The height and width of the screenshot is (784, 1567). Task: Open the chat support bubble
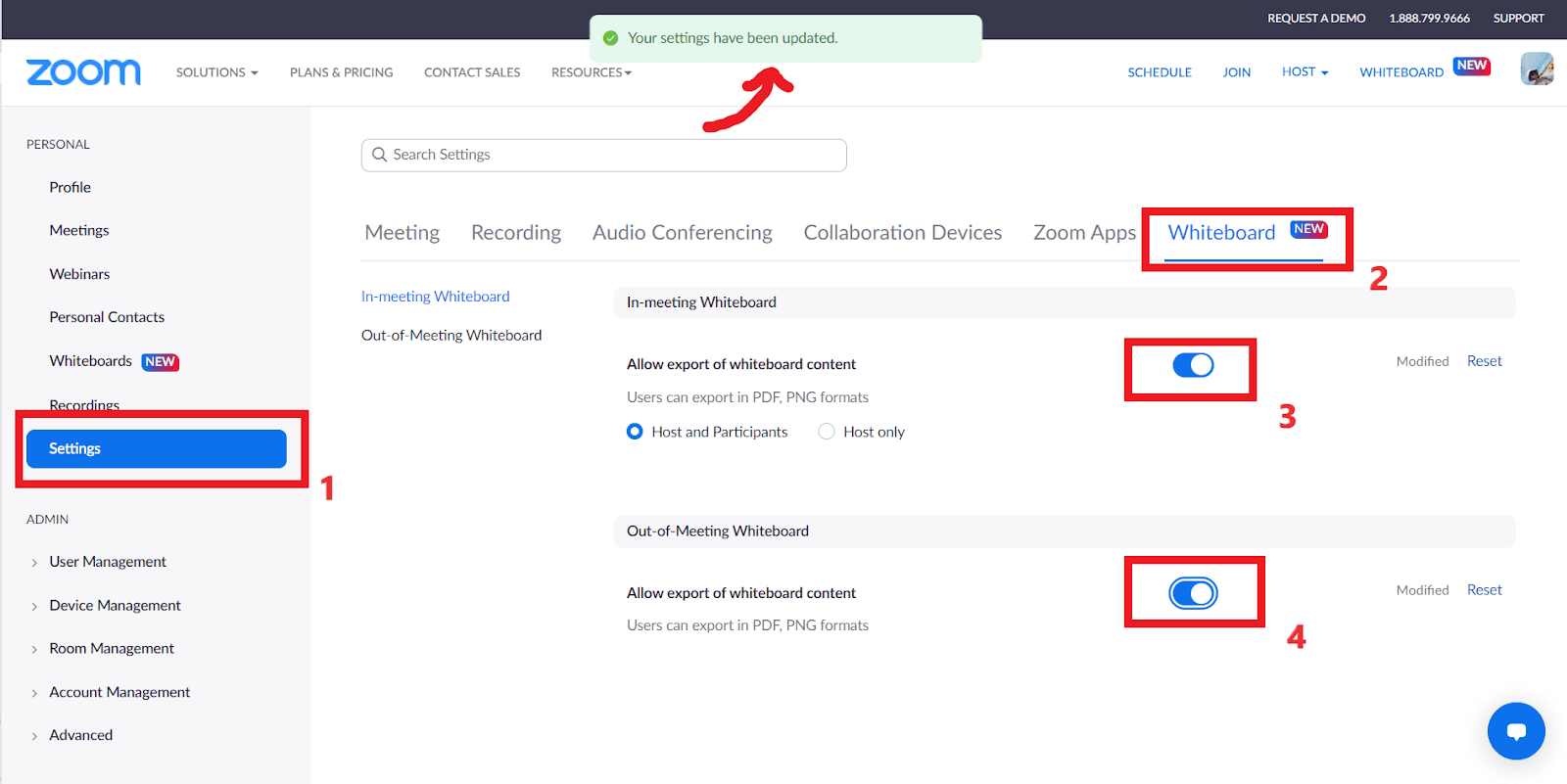click(x=1516, y=731)
